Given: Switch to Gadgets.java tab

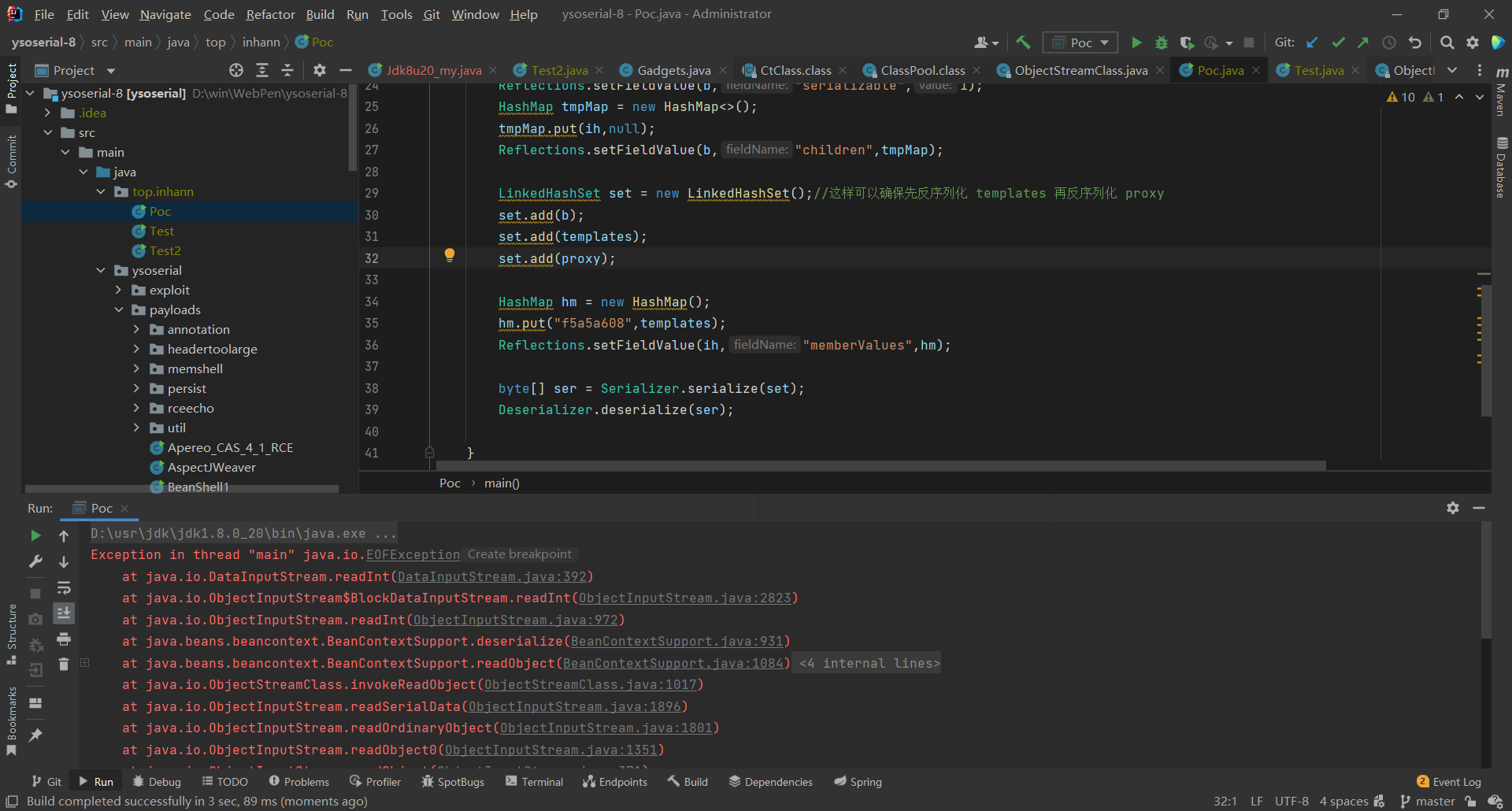Looking at the screenshot, I should [x=673, y=70].
